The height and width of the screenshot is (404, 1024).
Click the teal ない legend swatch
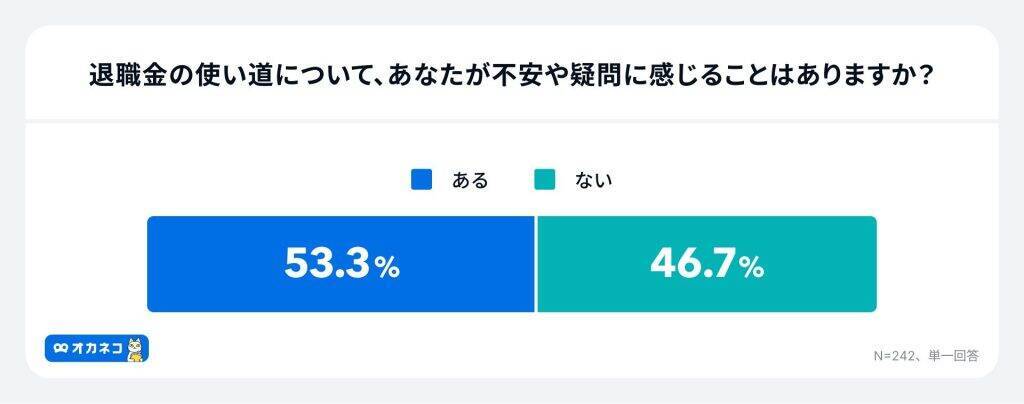(x=544, y=180)
